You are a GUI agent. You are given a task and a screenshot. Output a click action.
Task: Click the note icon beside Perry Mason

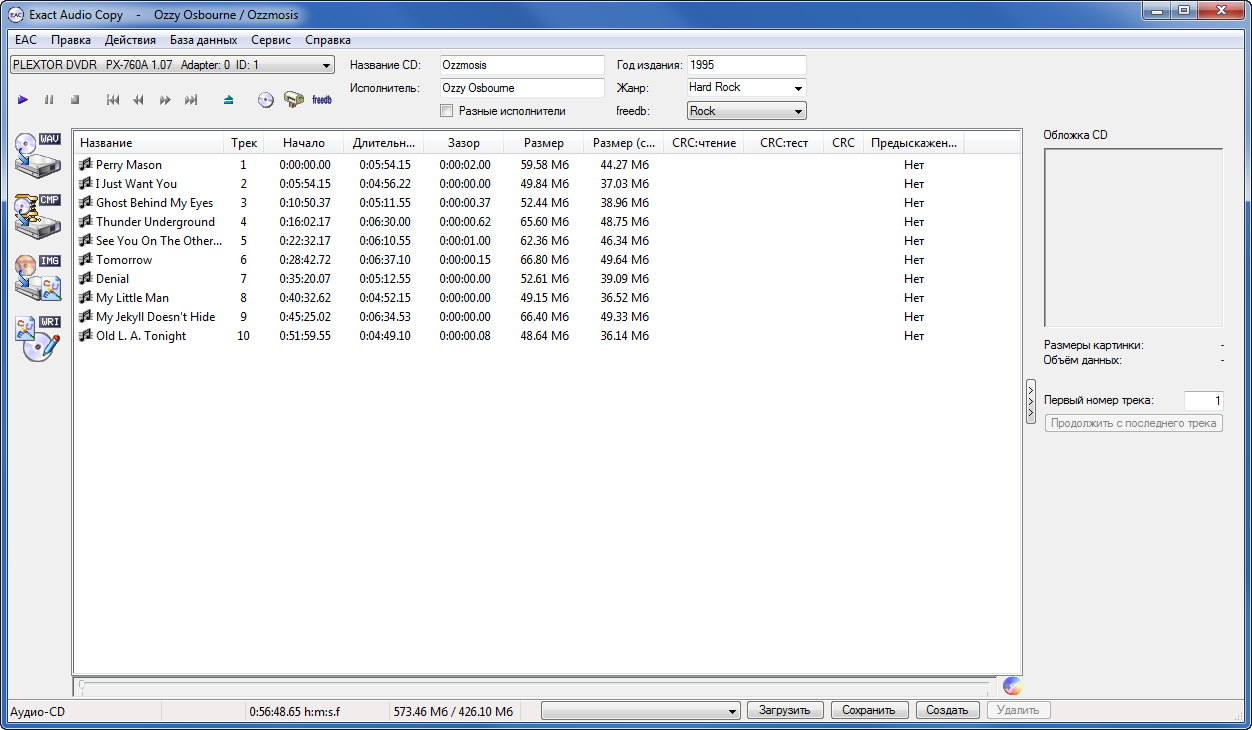tap(86, 165)
